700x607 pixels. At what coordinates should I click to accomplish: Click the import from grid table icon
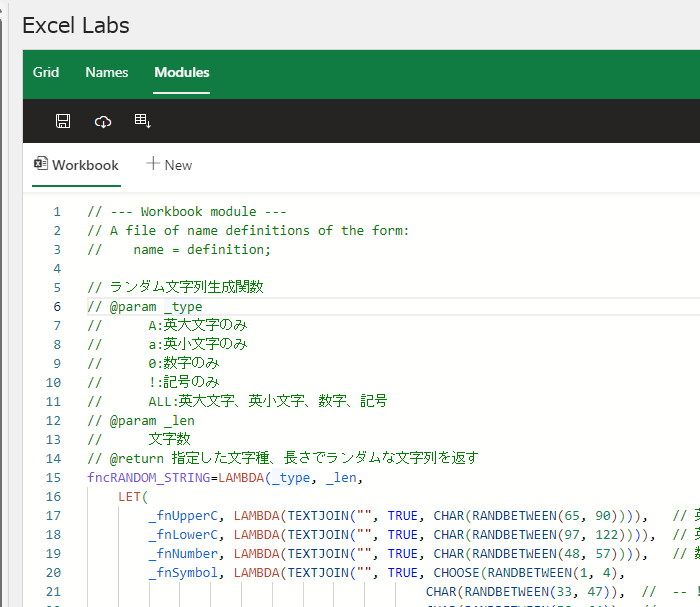(143, 121)
